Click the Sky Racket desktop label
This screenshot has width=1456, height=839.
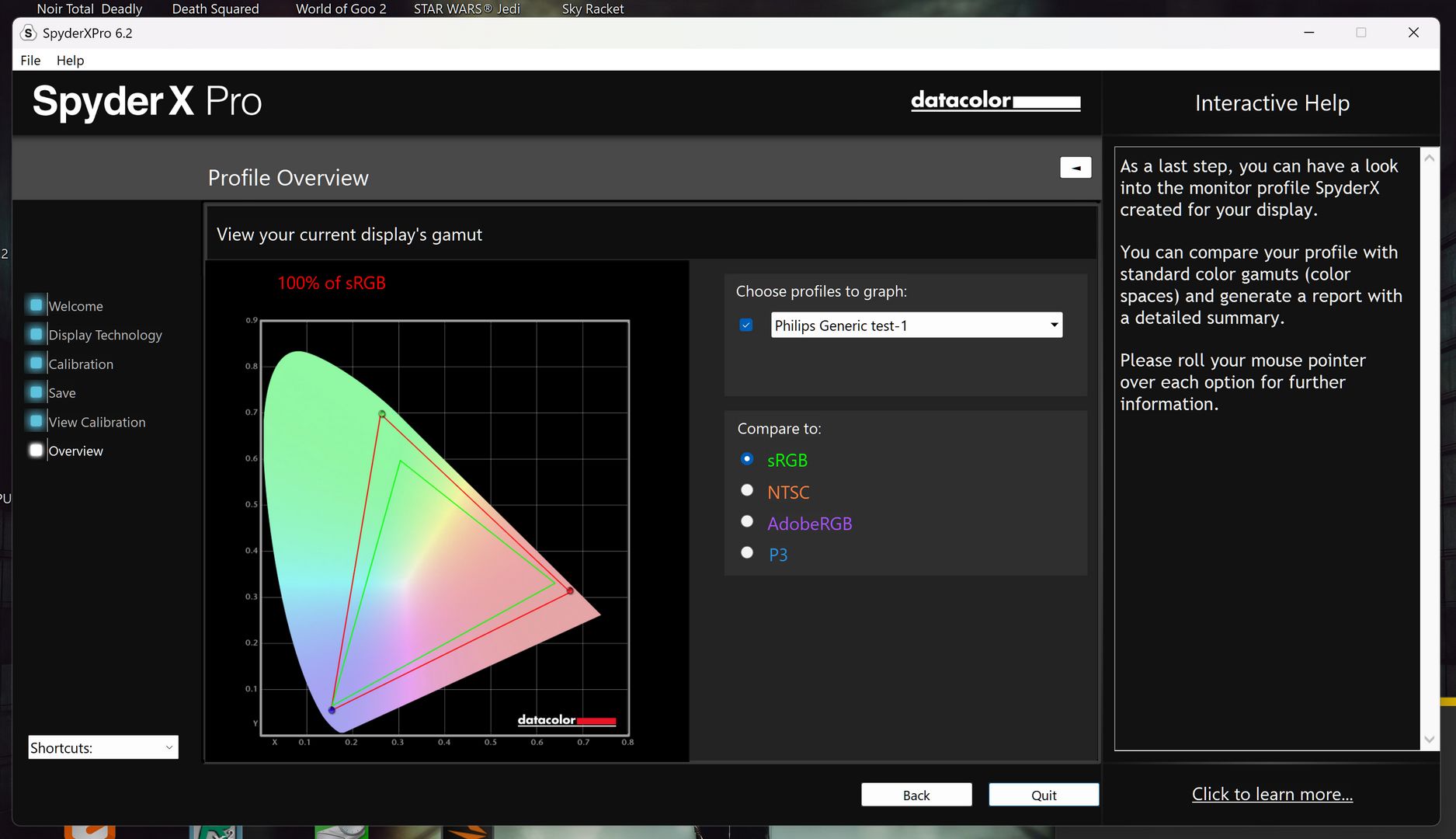coord(592,9)
